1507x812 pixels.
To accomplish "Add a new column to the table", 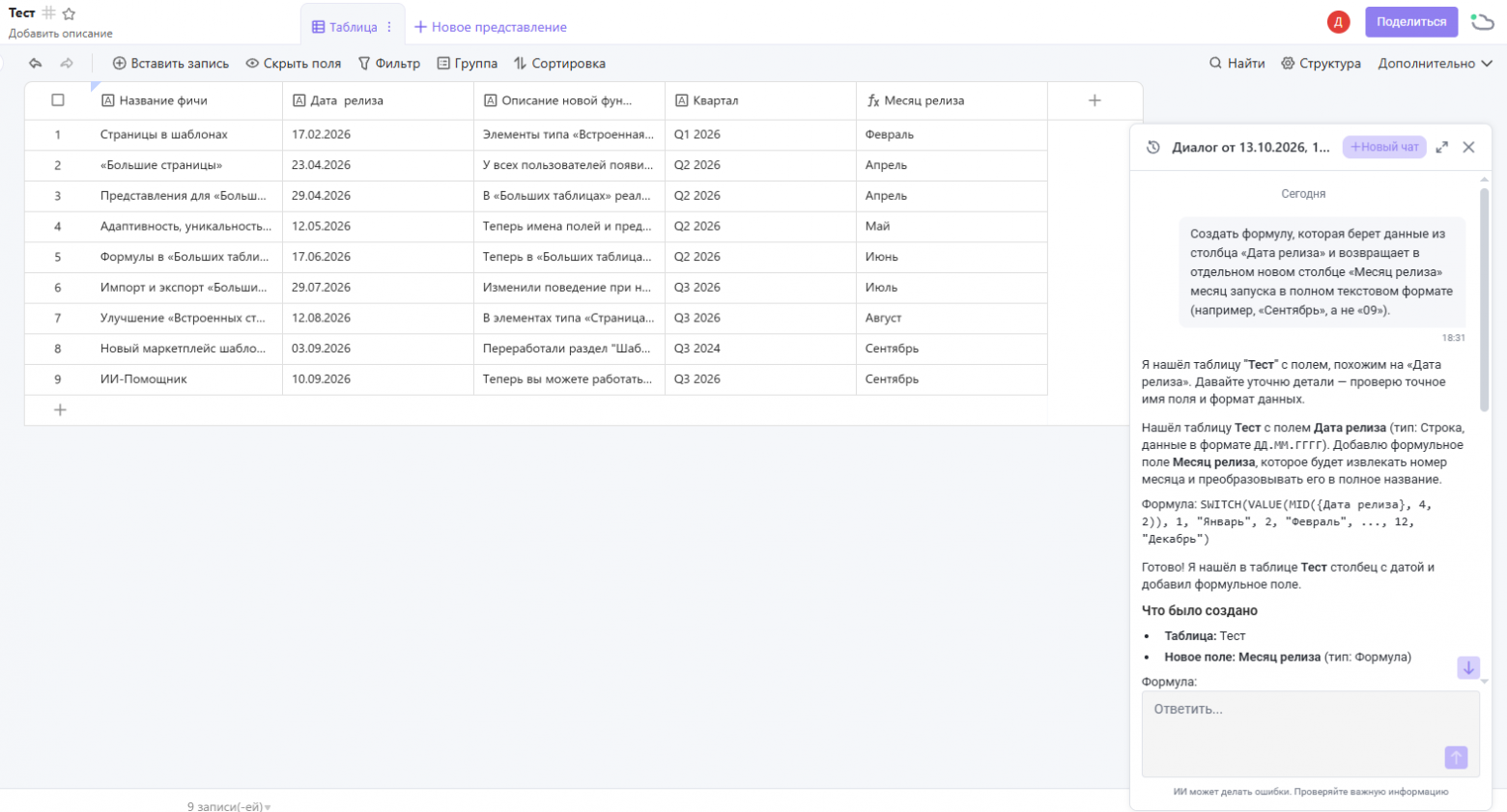I will point(1095,100).
